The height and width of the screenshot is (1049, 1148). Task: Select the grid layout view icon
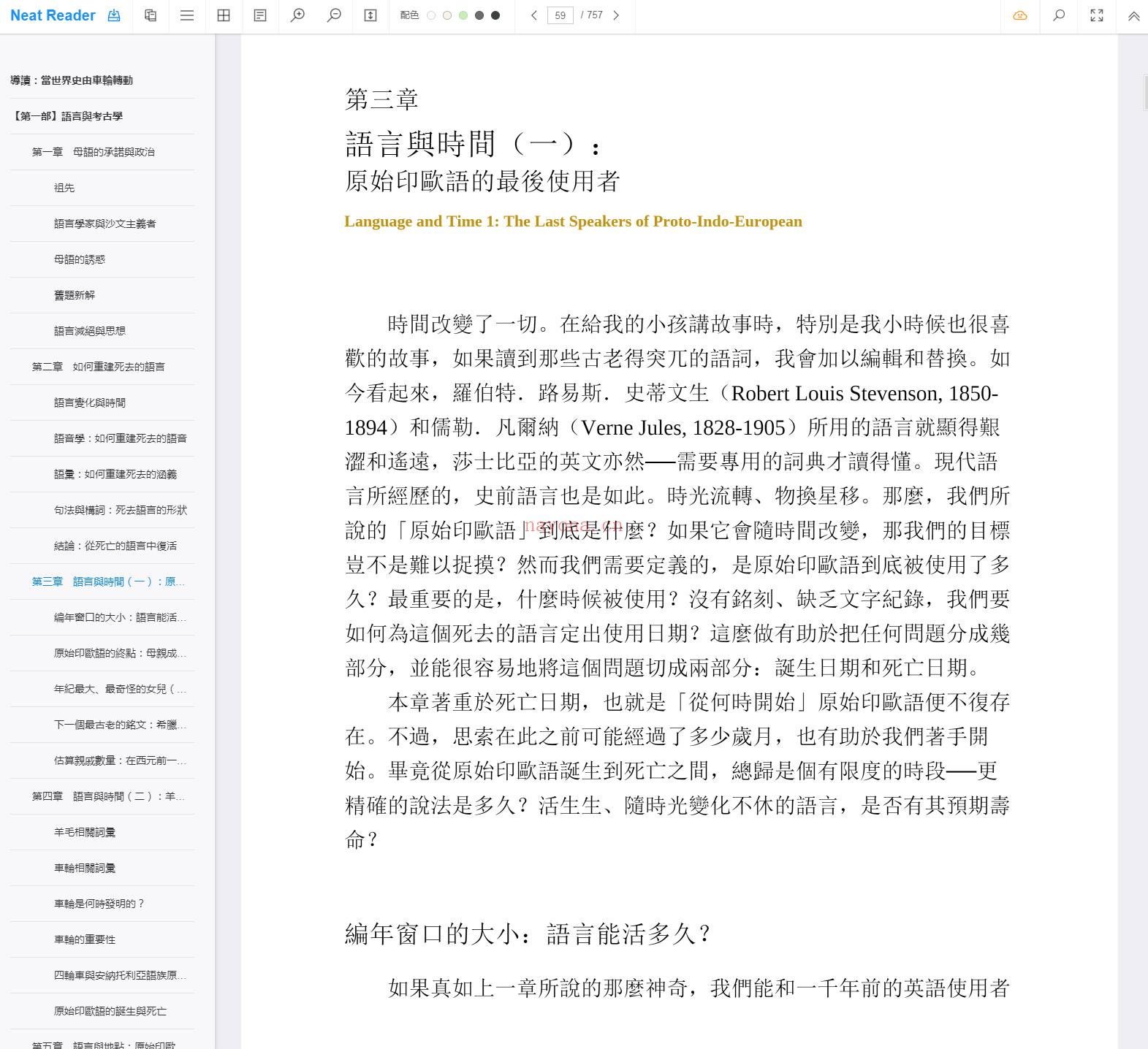pos(224,15)
